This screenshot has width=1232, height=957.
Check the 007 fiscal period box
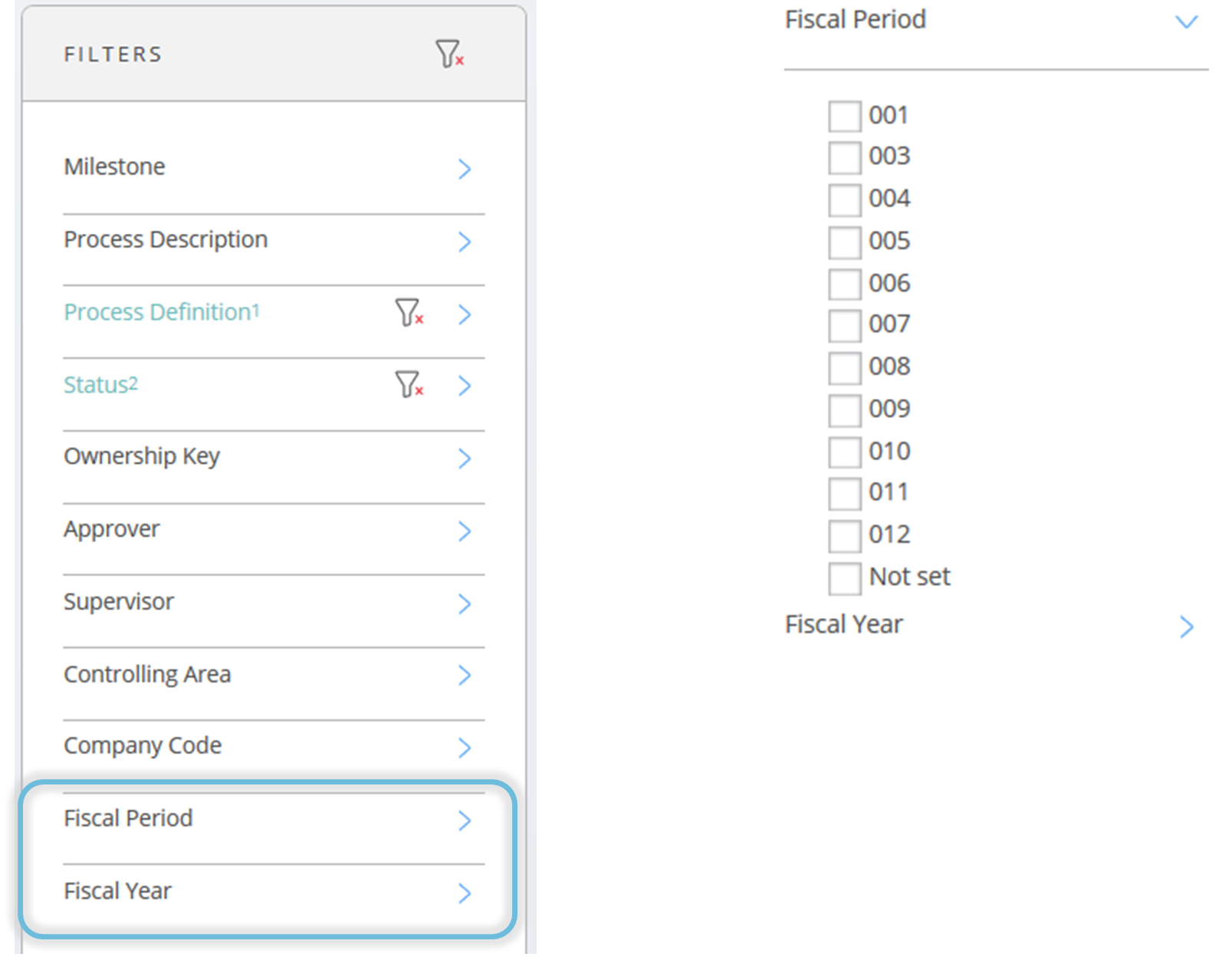tap(845, 326)
